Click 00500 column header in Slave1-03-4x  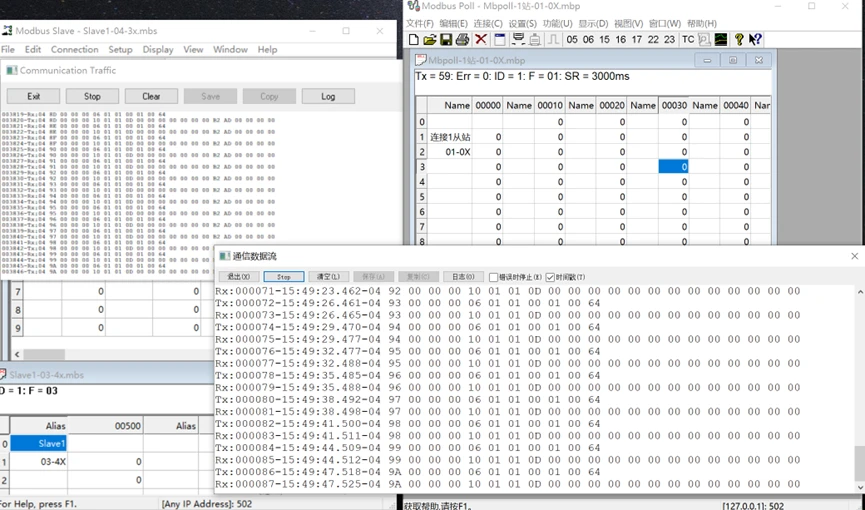pyautogui.click(x=105, y=426)
